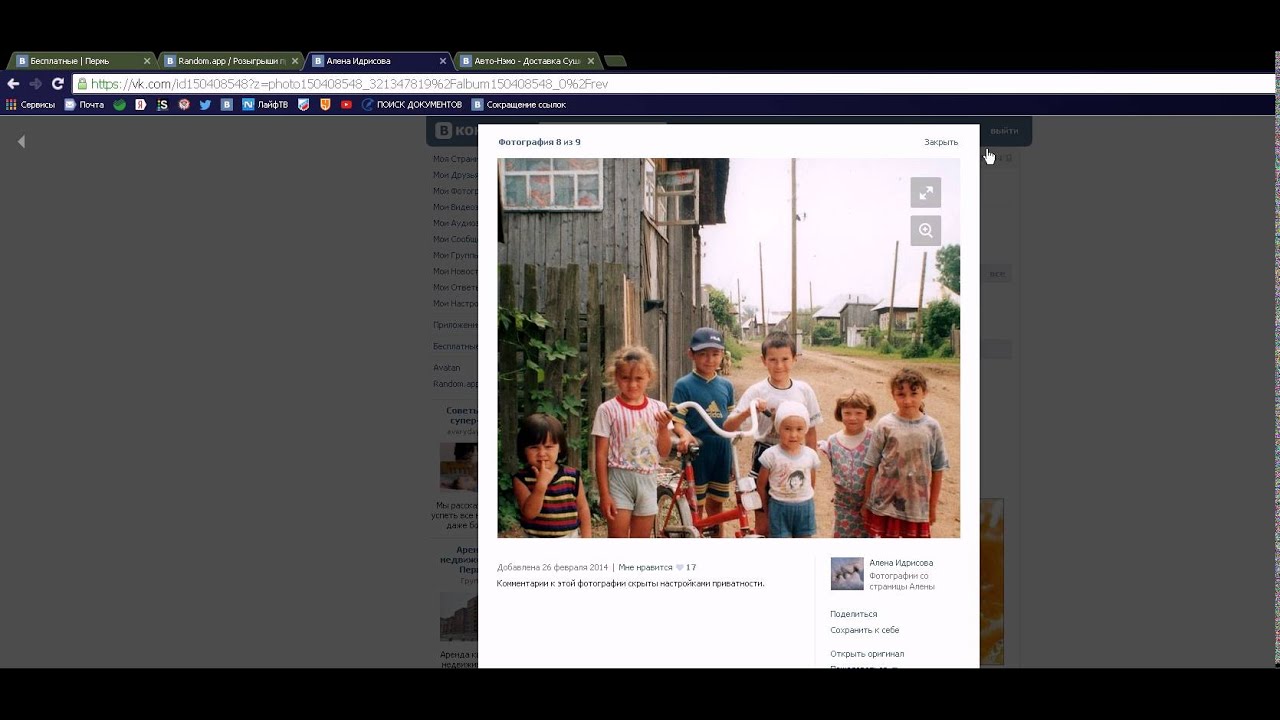This screenshot has width=1280, height=720.
Task: Open the green Sberbank bookmark icon
Action: coord(119,104)
